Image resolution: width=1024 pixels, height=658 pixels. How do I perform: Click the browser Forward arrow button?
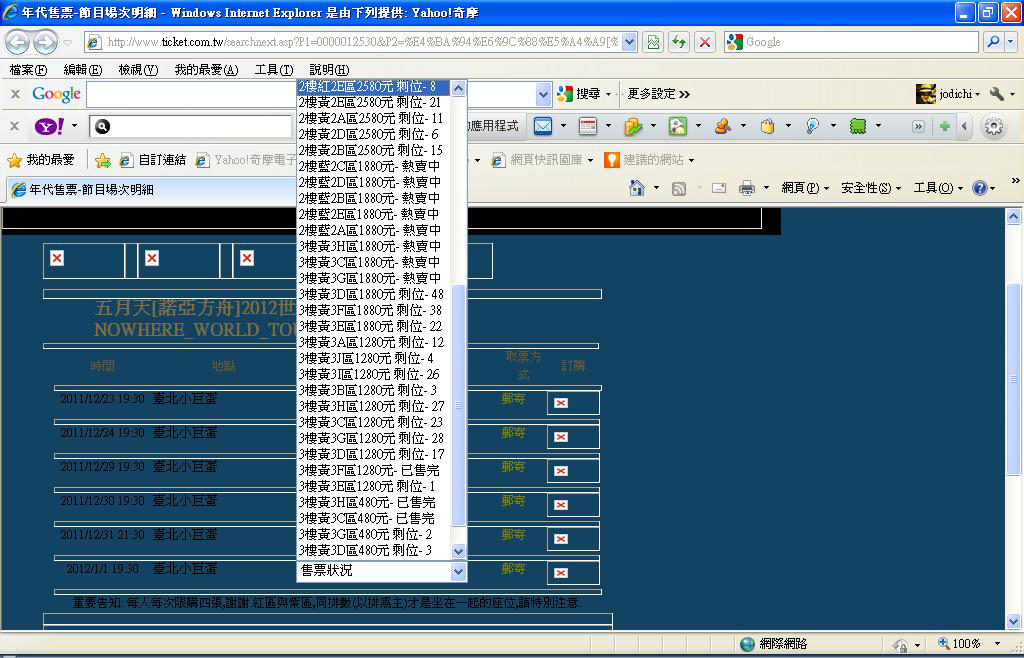point(45,42)
